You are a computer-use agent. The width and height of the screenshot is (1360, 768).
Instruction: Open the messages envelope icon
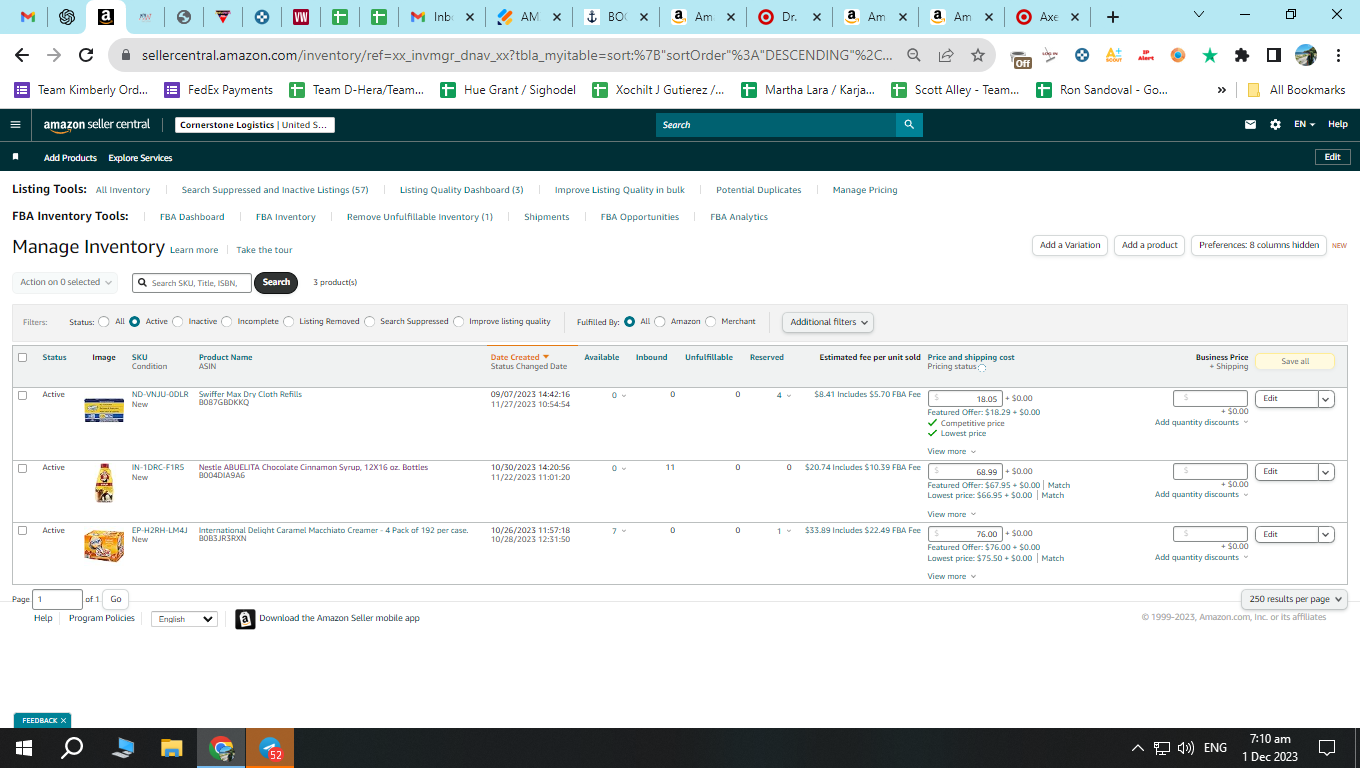tap(1250, 125)
